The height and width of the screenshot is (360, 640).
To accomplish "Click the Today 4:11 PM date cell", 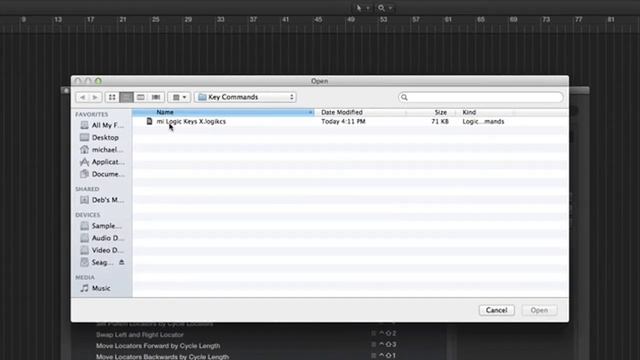I will point(343,122).
